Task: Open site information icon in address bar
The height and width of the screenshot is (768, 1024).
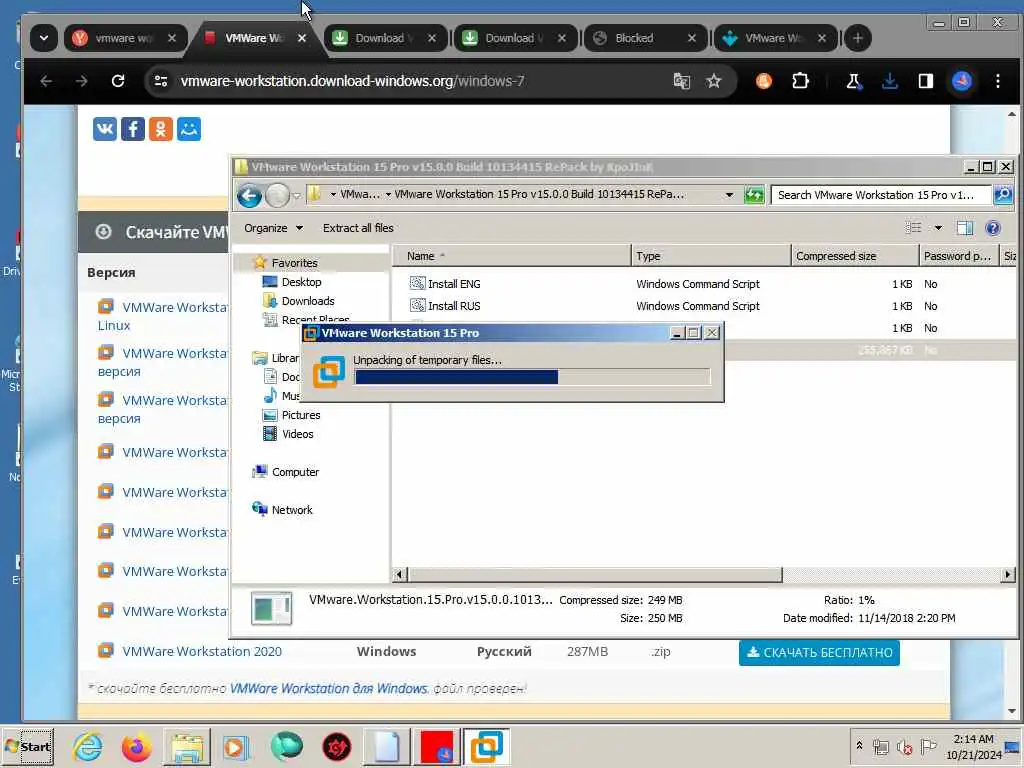Action: pyautogui.click(x=161, y=81)
